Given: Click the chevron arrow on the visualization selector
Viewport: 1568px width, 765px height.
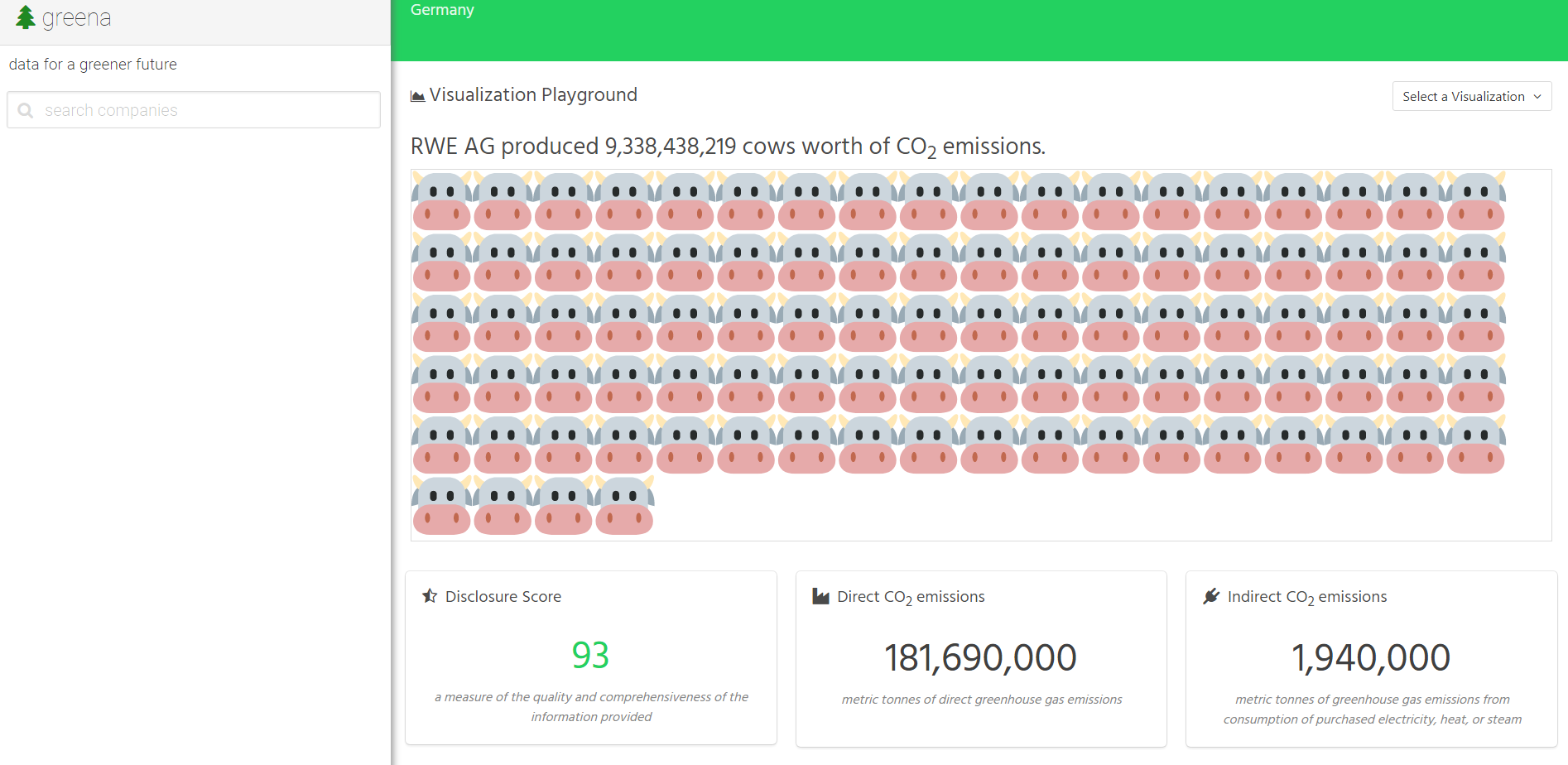Looking at the screenshot, I should [x=1537, y=97].
